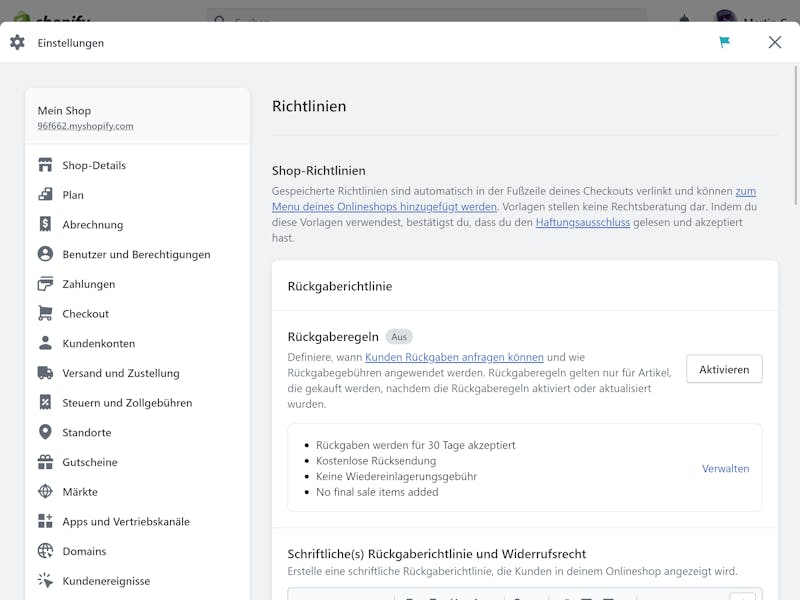The width and height of the screenshot is (800, 600).
Task: Click the Benutzer und Berechtigungen person icon
Action: tap(45, 254)
